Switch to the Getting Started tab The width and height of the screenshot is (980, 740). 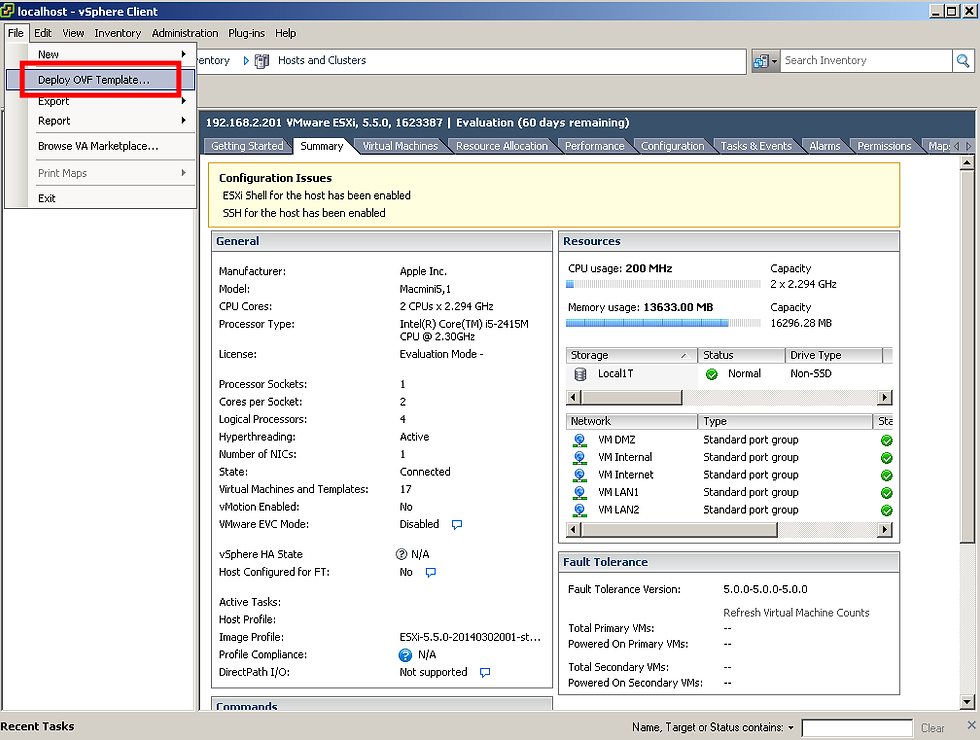(x=247, y=146)
